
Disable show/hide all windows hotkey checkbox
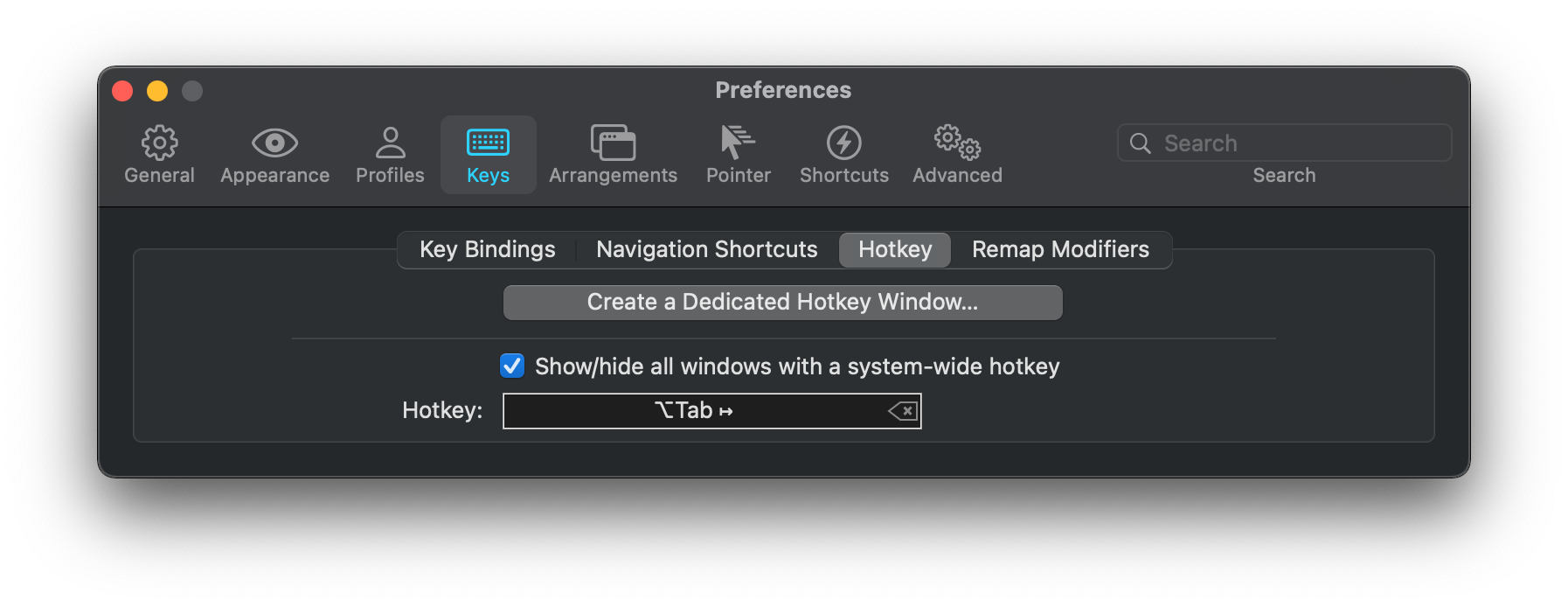(512, 366)
